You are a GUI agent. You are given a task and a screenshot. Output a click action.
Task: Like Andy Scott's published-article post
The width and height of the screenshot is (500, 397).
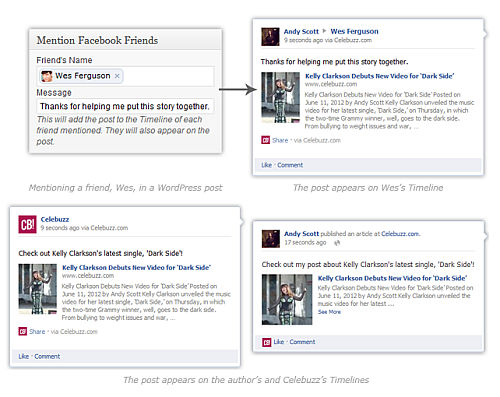[x=279, y=342]
